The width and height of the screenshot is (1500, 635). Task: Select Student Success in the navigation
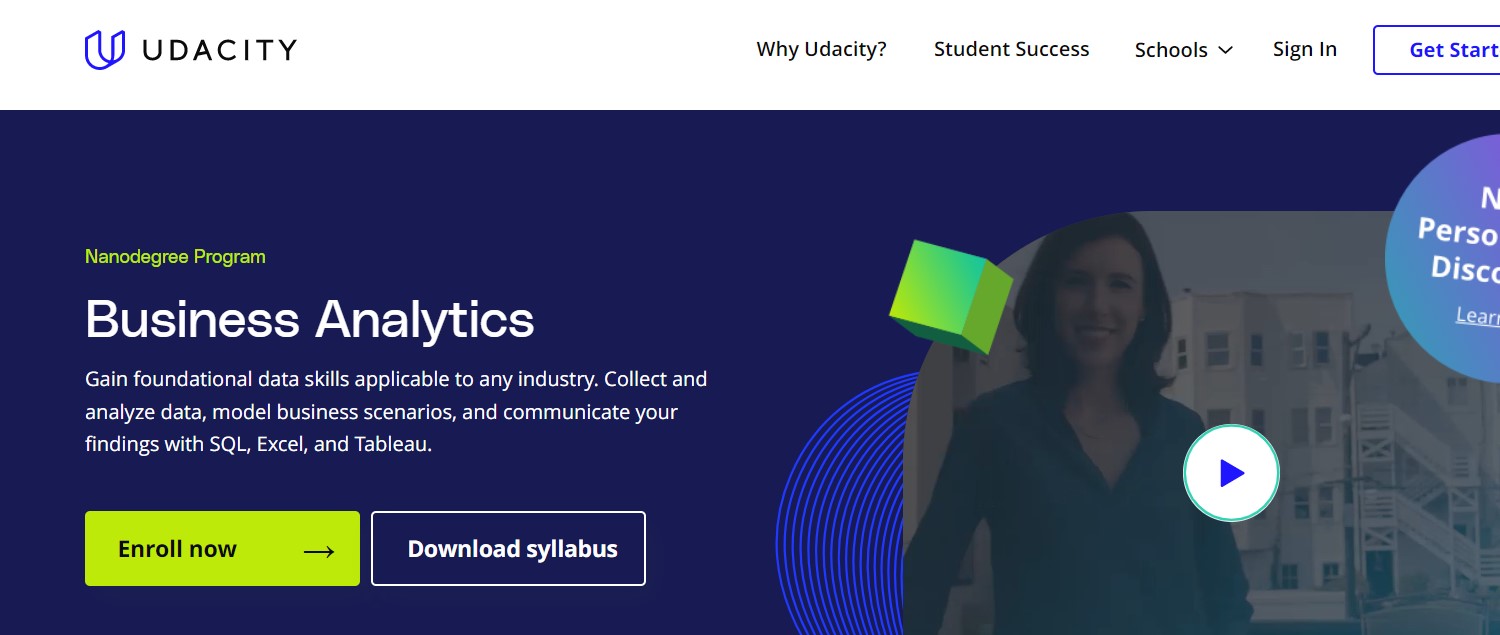tap(1011, 49)
